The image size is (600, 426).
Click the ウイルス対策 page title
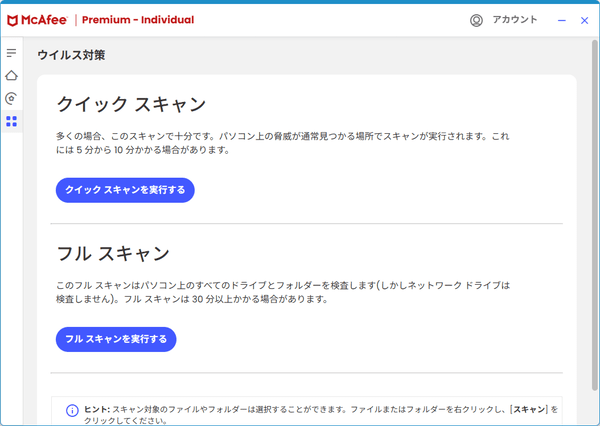point(71,55)
